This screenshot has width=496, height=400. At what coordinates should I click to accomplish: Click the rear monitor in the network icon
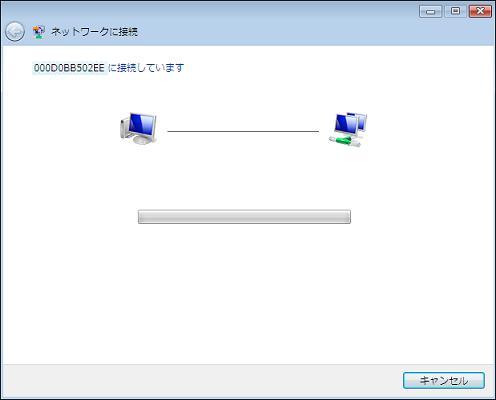point(361,120)
